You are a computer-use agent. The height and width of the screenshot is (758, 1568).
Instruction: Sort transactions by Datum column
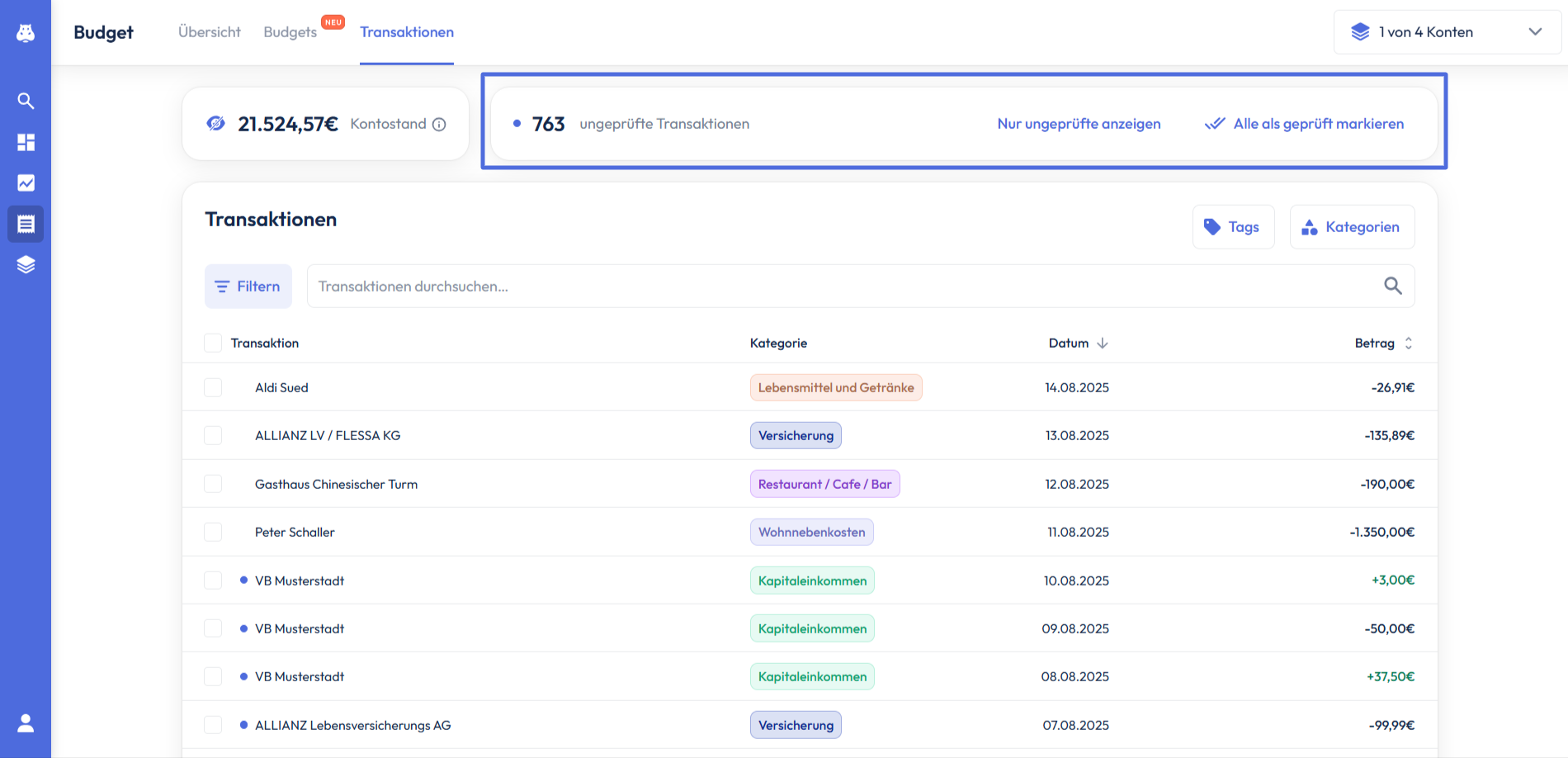pyautogui.click(x=1078, y=343)
